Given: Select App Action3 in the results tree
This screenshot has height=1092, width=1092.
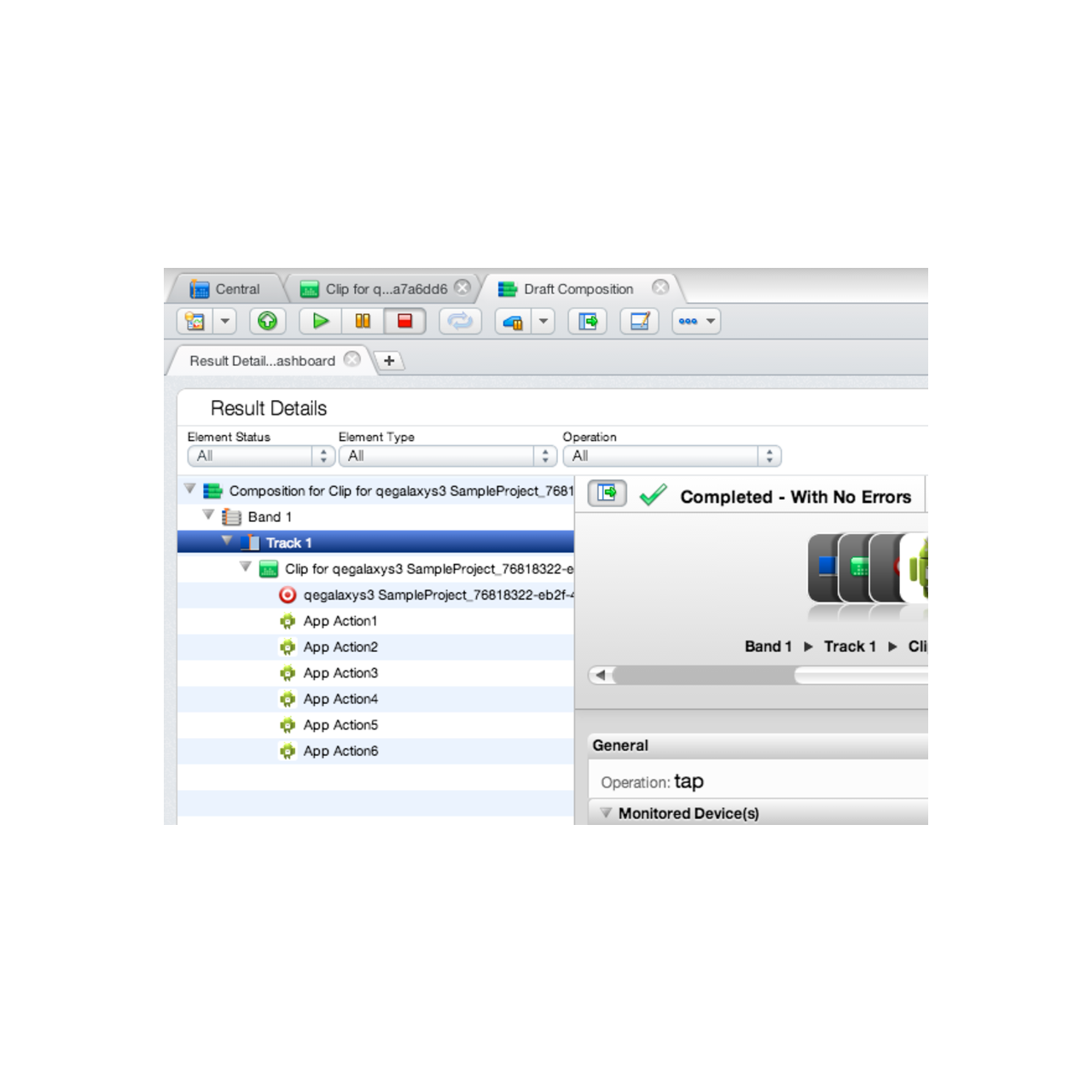Looking at the screenshot, I should pos(341,673).
